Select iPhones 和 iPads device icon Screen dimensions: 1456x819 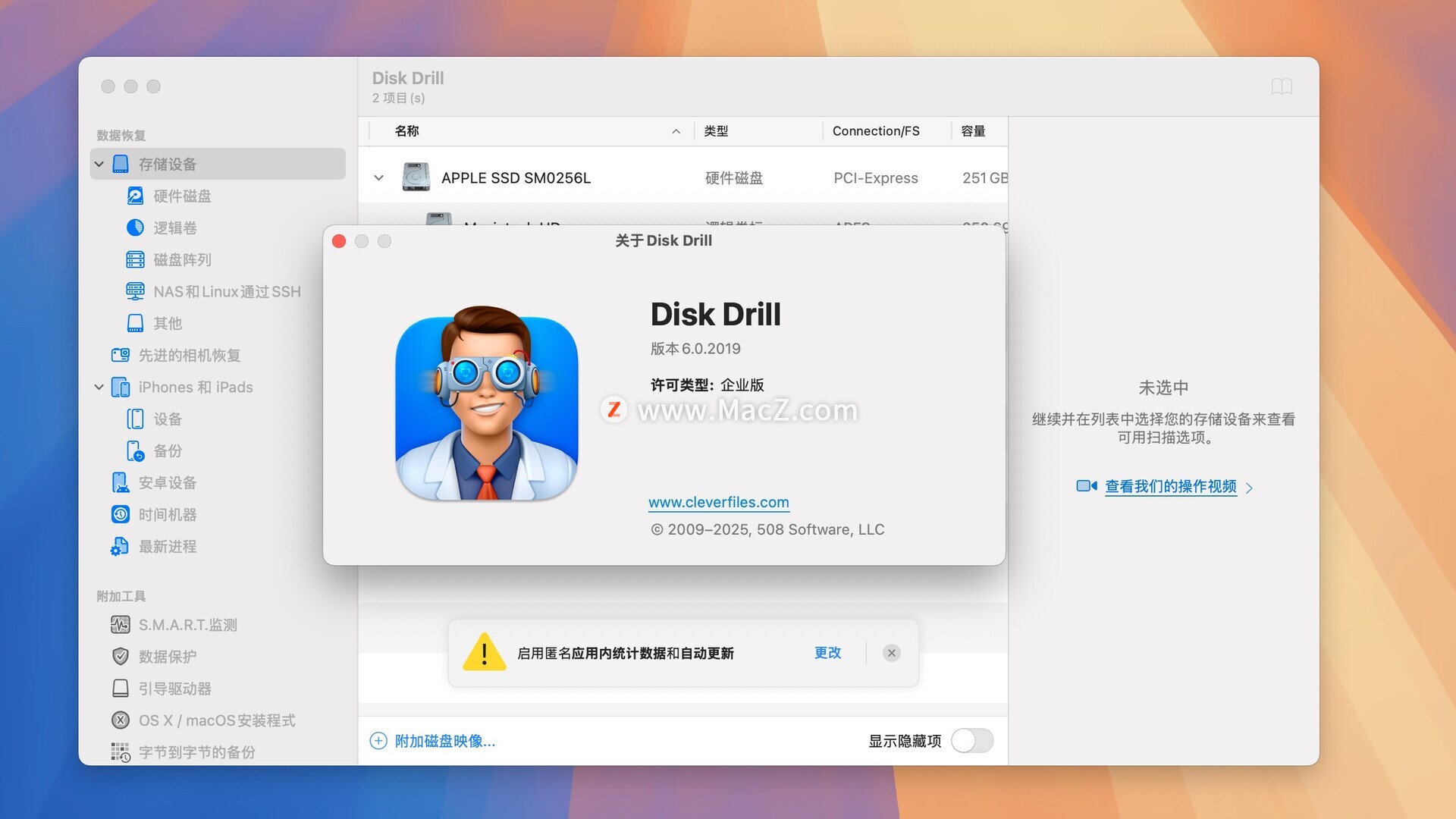120,388
